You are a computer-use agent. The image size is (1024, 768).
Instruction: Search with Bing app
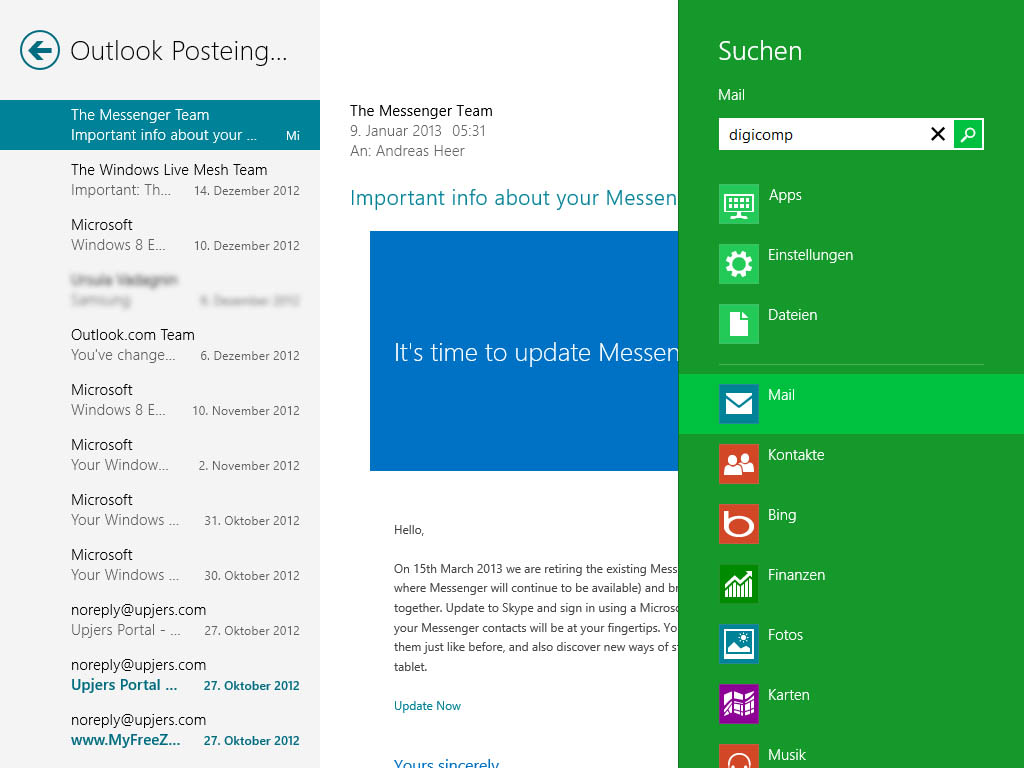(781, 514)
